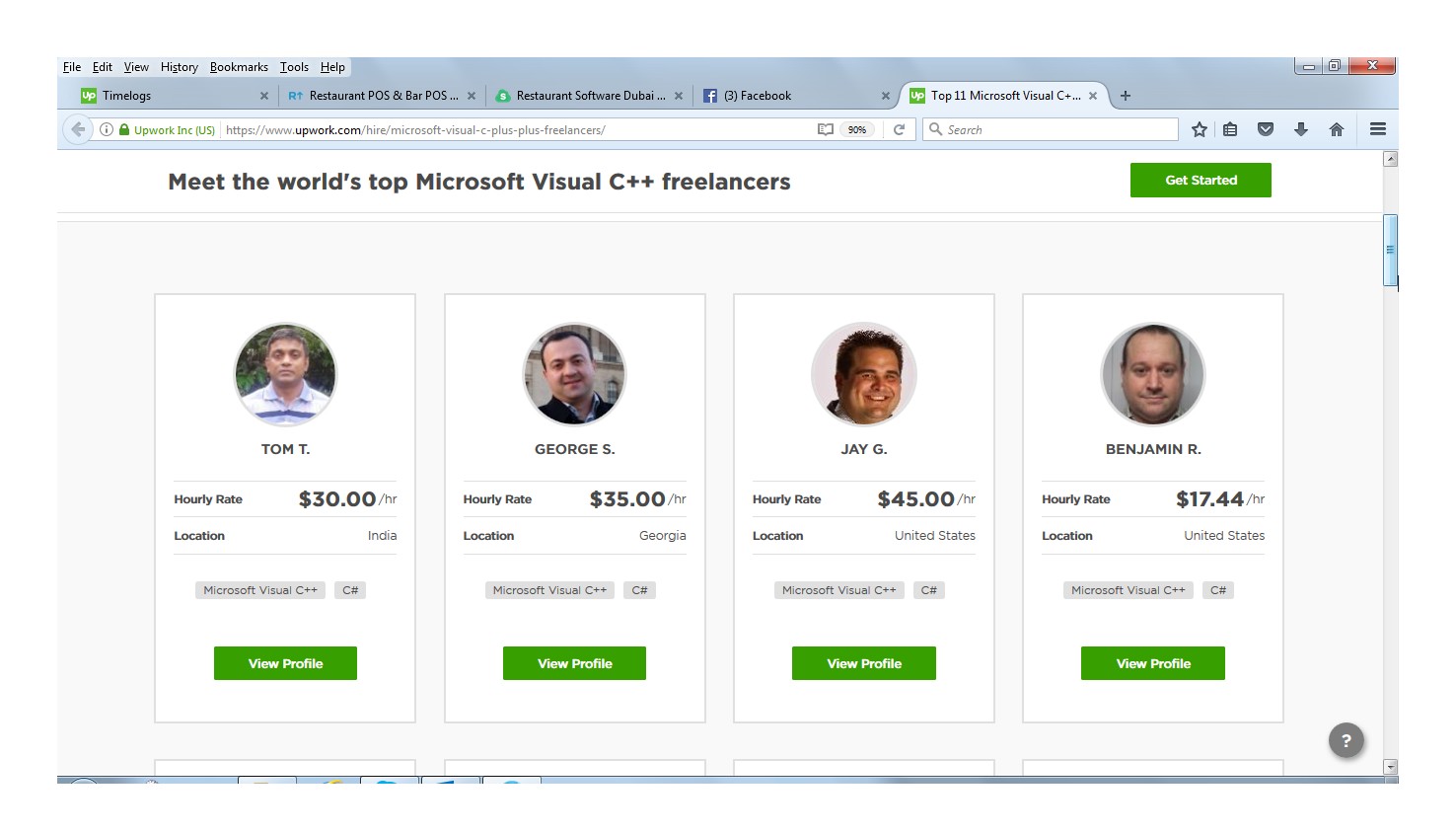Viewport: 1456px width, 833px height.
Task: Close the Facebook tab
Action: pyautogui.click(x=886, y=96)
